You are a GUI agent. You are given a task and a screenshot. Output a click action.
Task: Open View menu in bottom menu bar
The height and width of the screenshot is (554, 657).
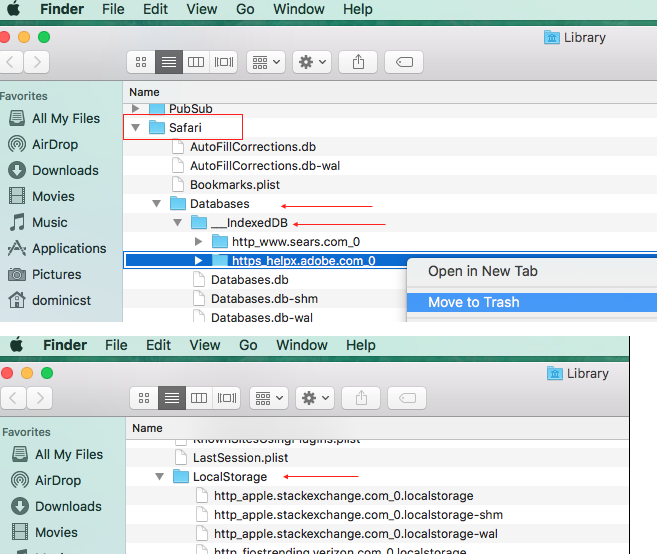(205, 345)
